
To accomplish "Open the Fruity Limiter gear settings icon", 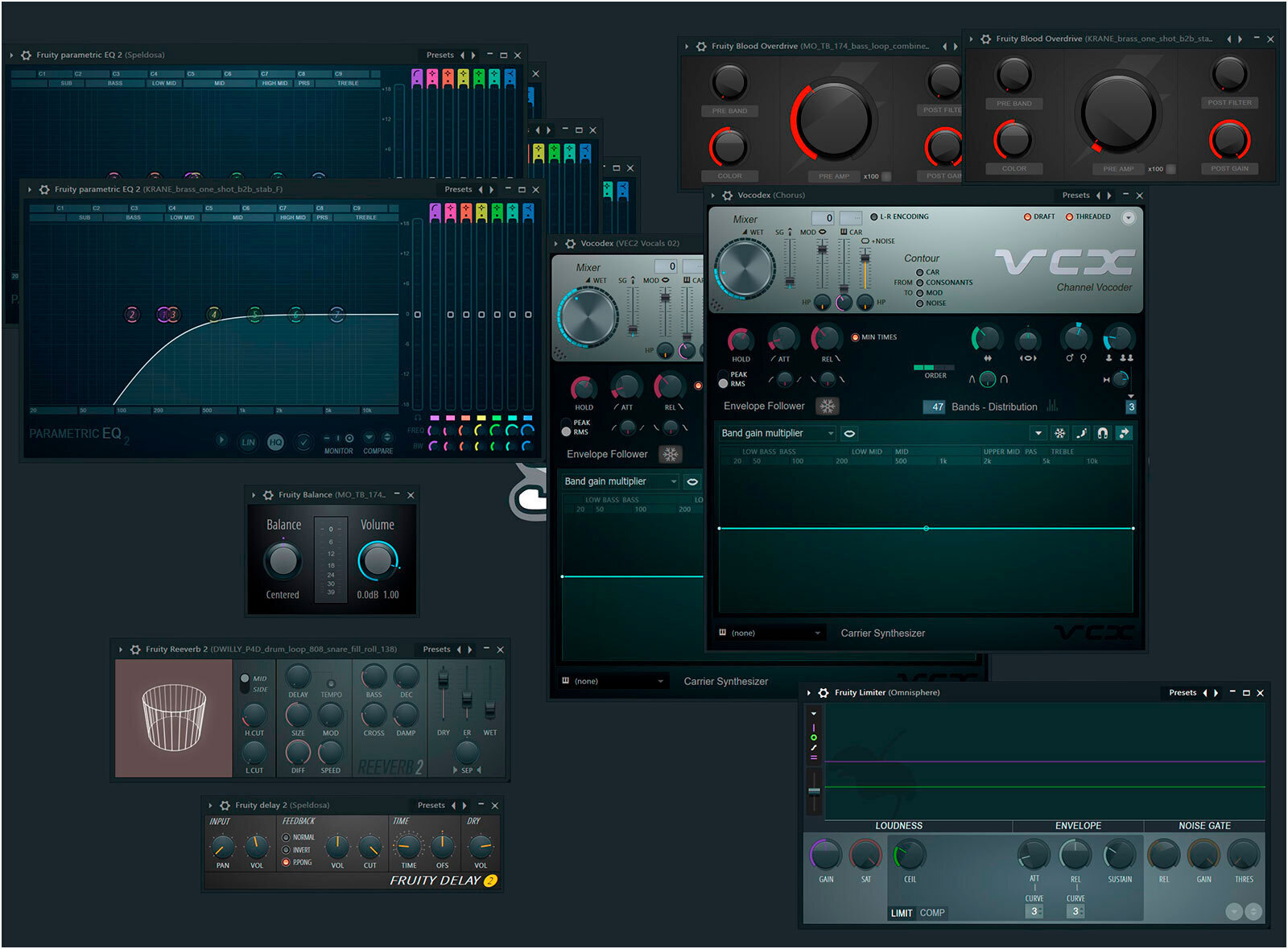I will (x=823, y=692).
